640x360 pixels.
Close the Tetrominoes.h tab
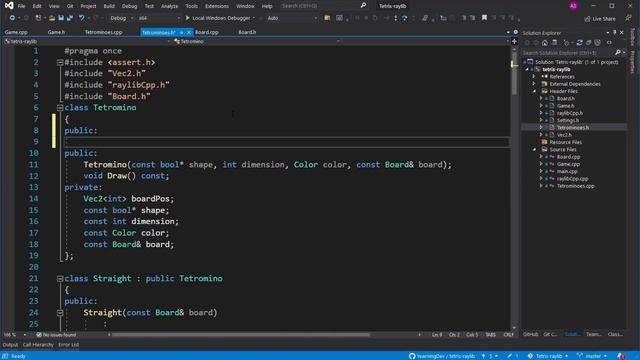click(189, 32)
